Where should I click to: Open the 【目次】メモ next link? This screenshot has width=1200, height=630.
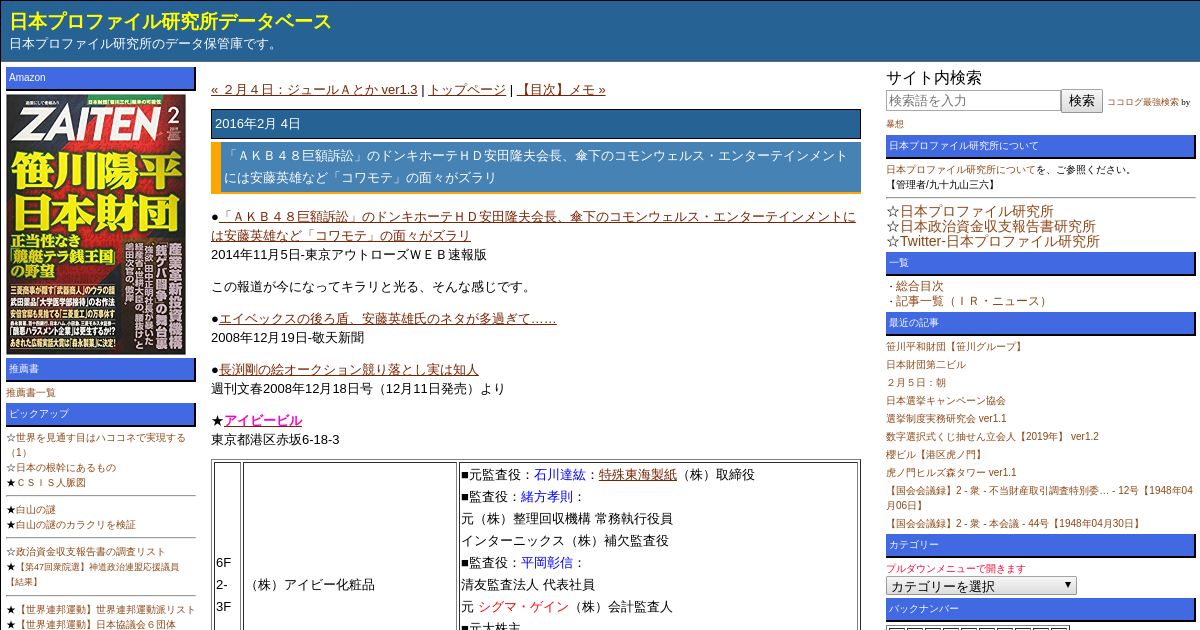point(561,90)
